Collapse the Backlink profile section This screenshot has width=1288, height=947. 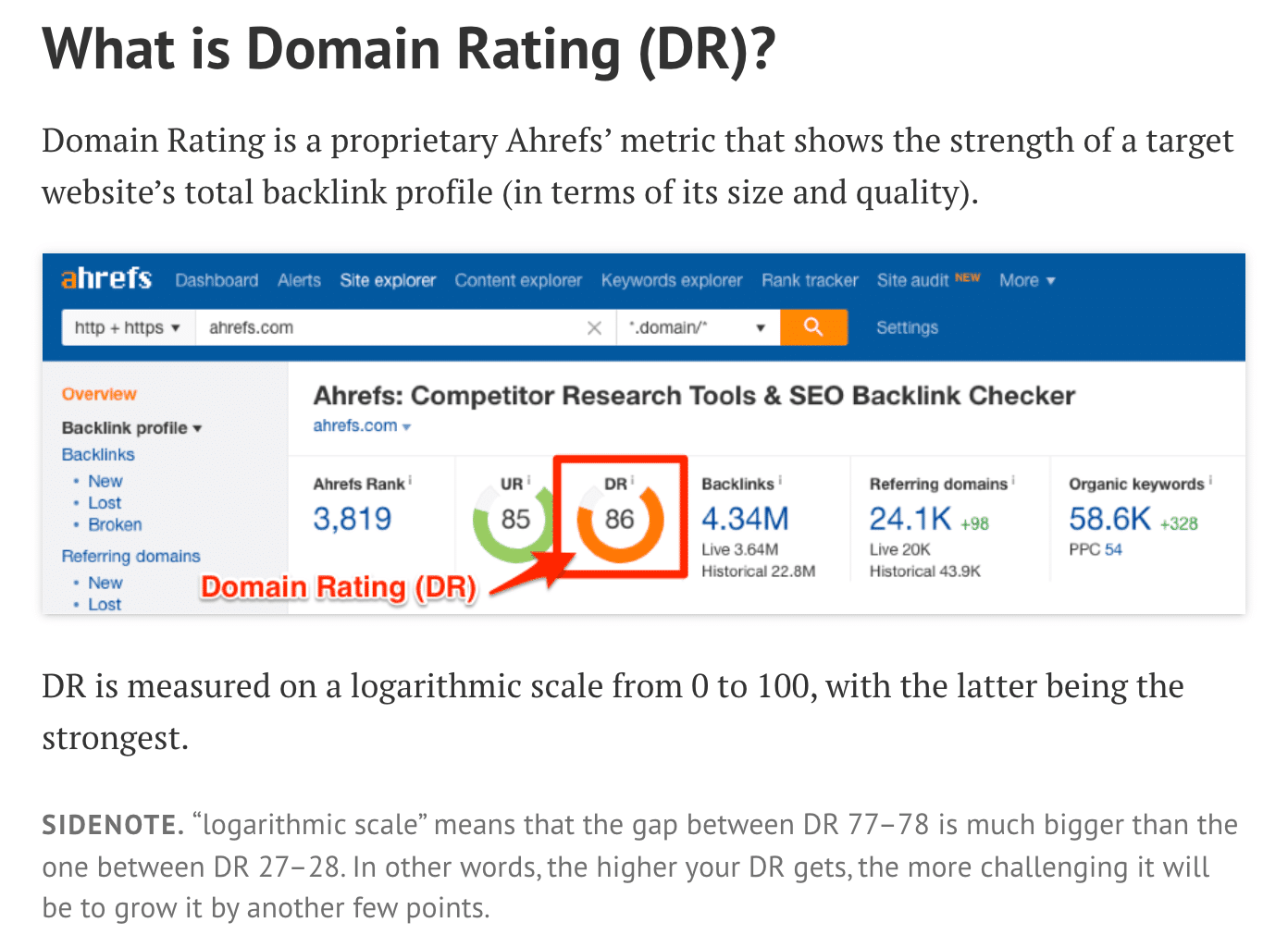131,428
